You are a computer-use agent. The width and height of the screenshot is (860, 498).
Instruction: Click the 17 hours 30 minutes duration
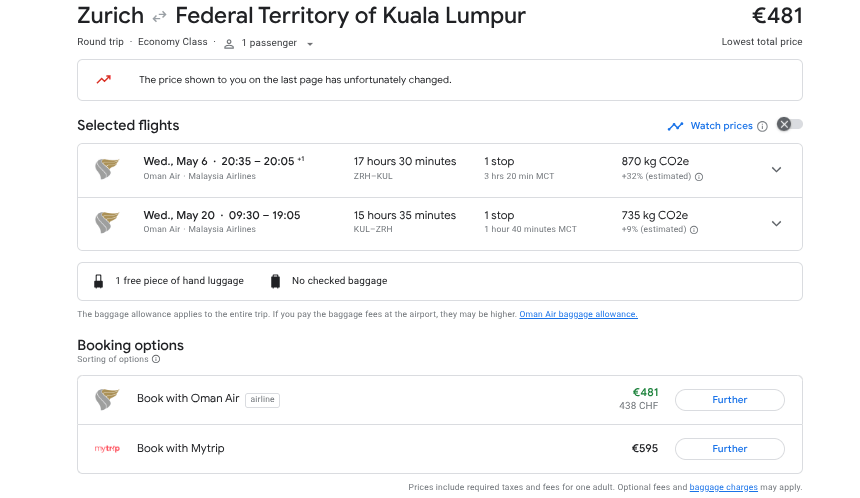click(405, 161)
